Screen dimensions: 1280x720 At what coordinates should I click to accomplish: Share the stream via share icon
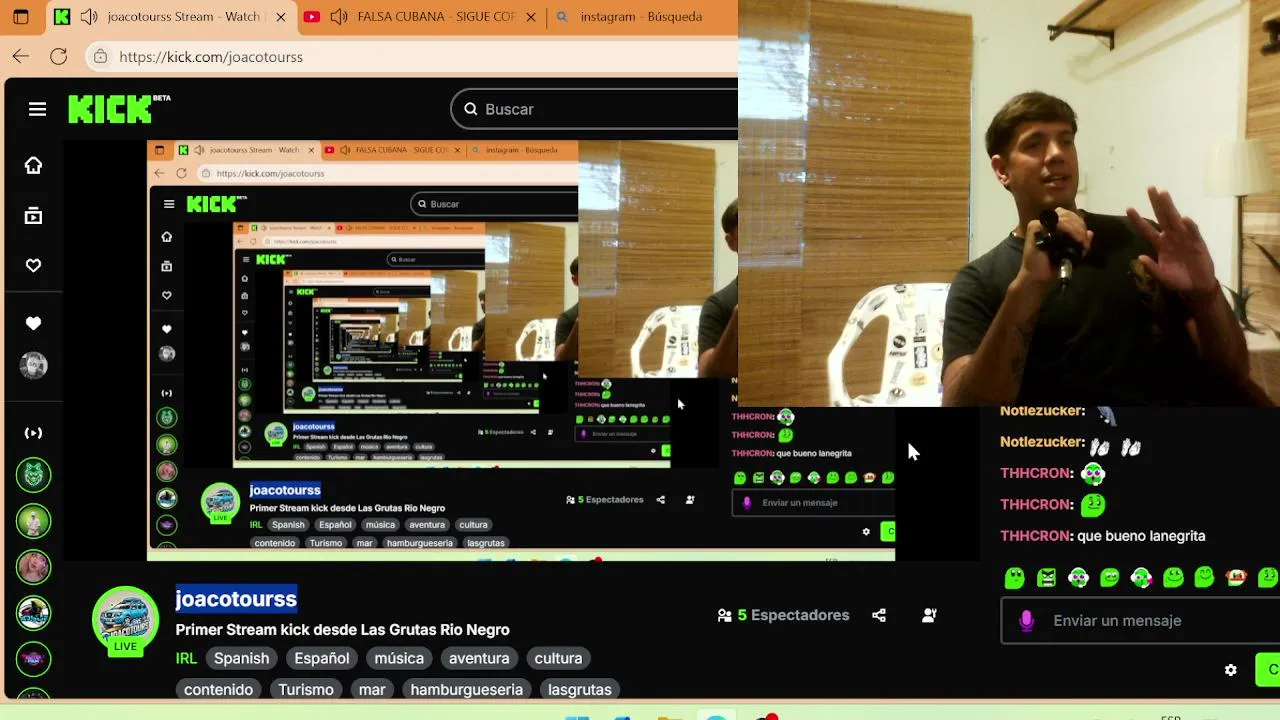pyautogui.click(x=879, y=615)
